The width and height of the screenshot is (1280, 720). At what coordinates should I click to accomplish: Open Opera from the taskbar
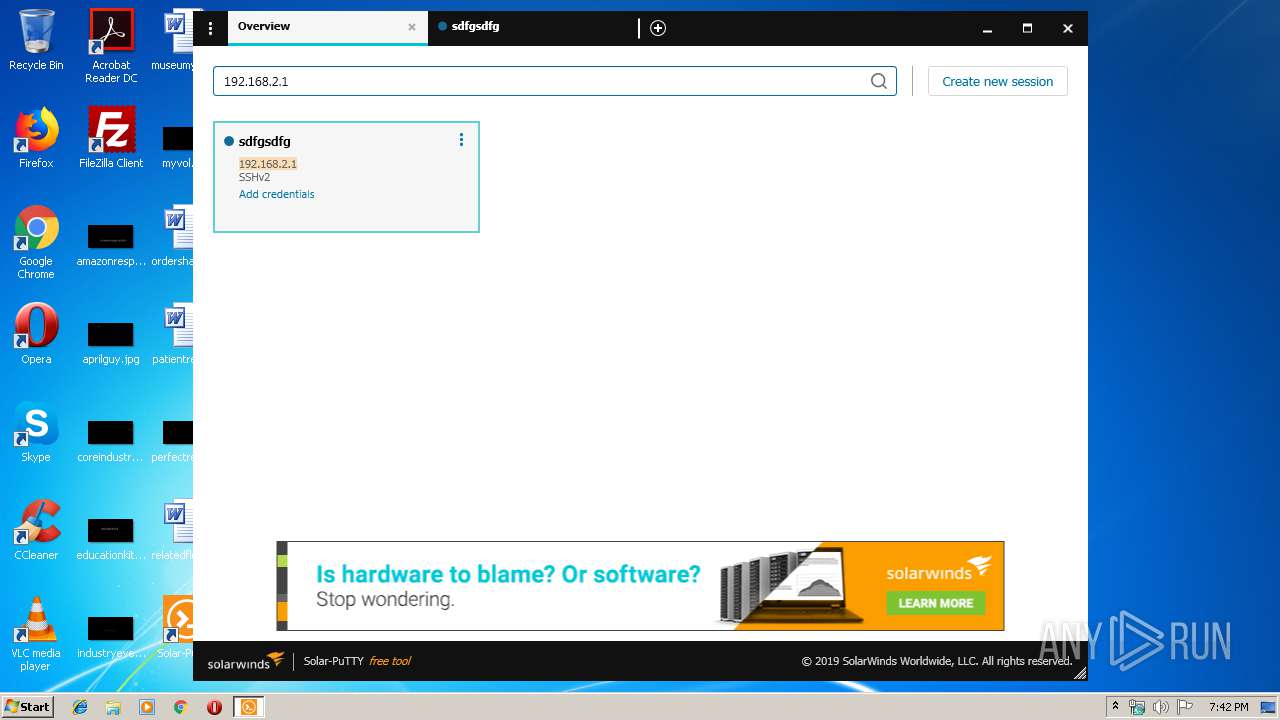tap(214, 707)
